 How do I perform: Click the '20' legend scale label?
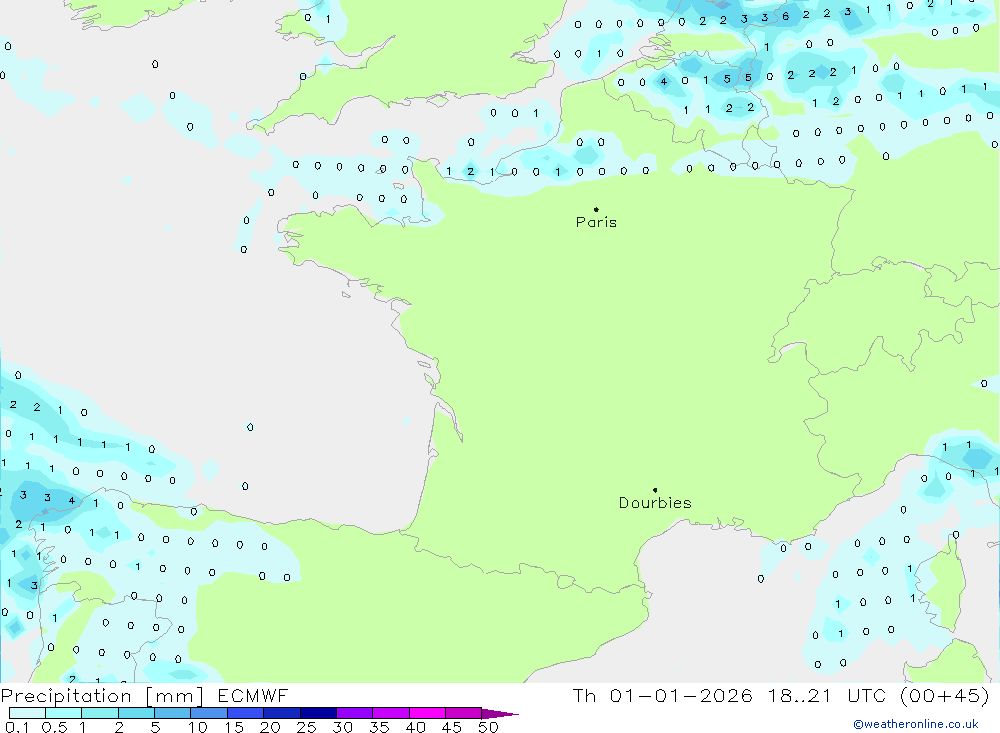[270, 727]
